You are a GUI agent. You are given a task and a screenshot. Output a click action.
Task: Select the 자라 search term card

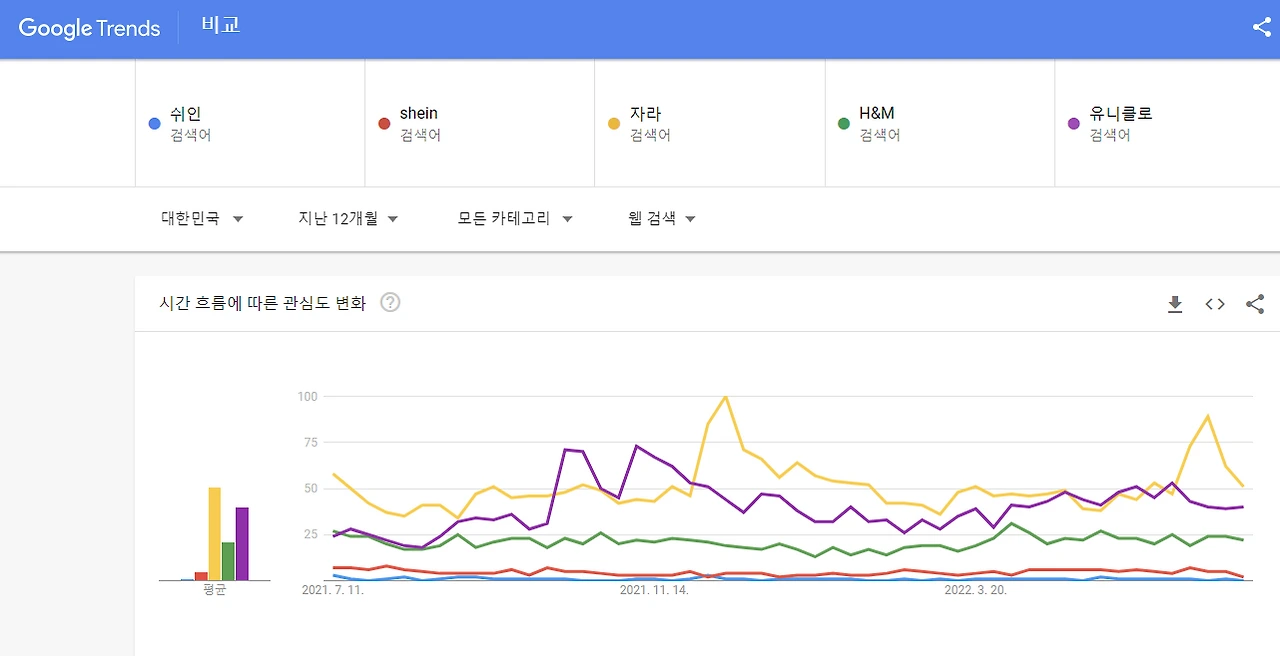(709, 123)
